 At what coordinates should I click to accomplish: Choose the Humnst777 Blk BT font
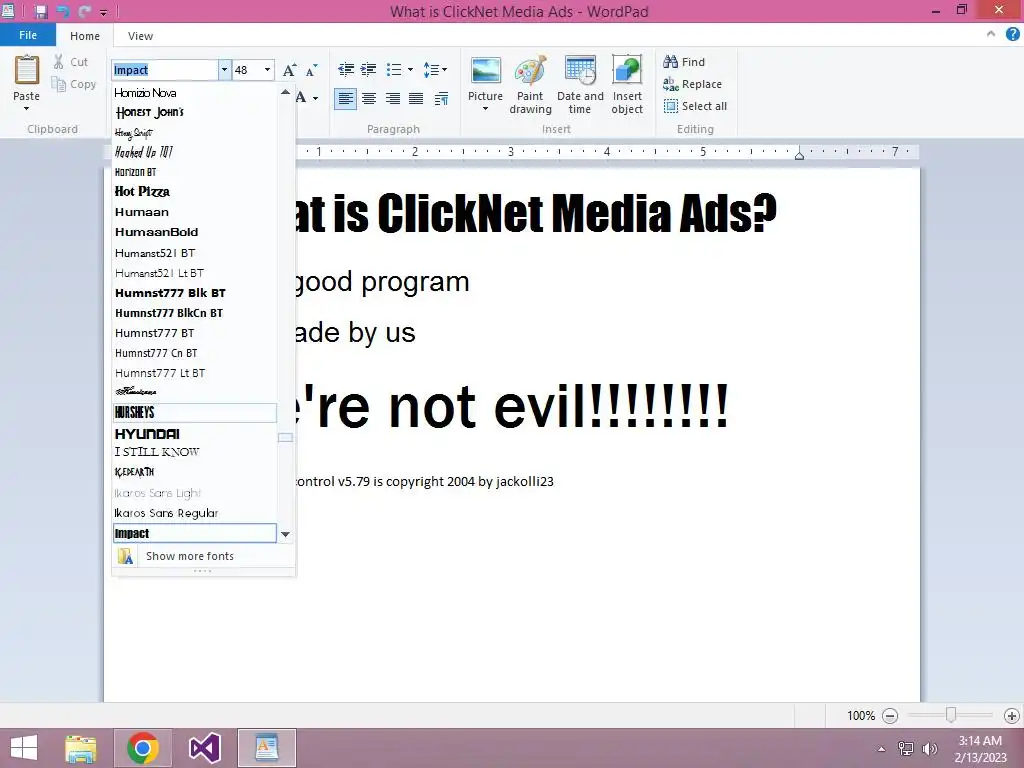tap(195, 293)
